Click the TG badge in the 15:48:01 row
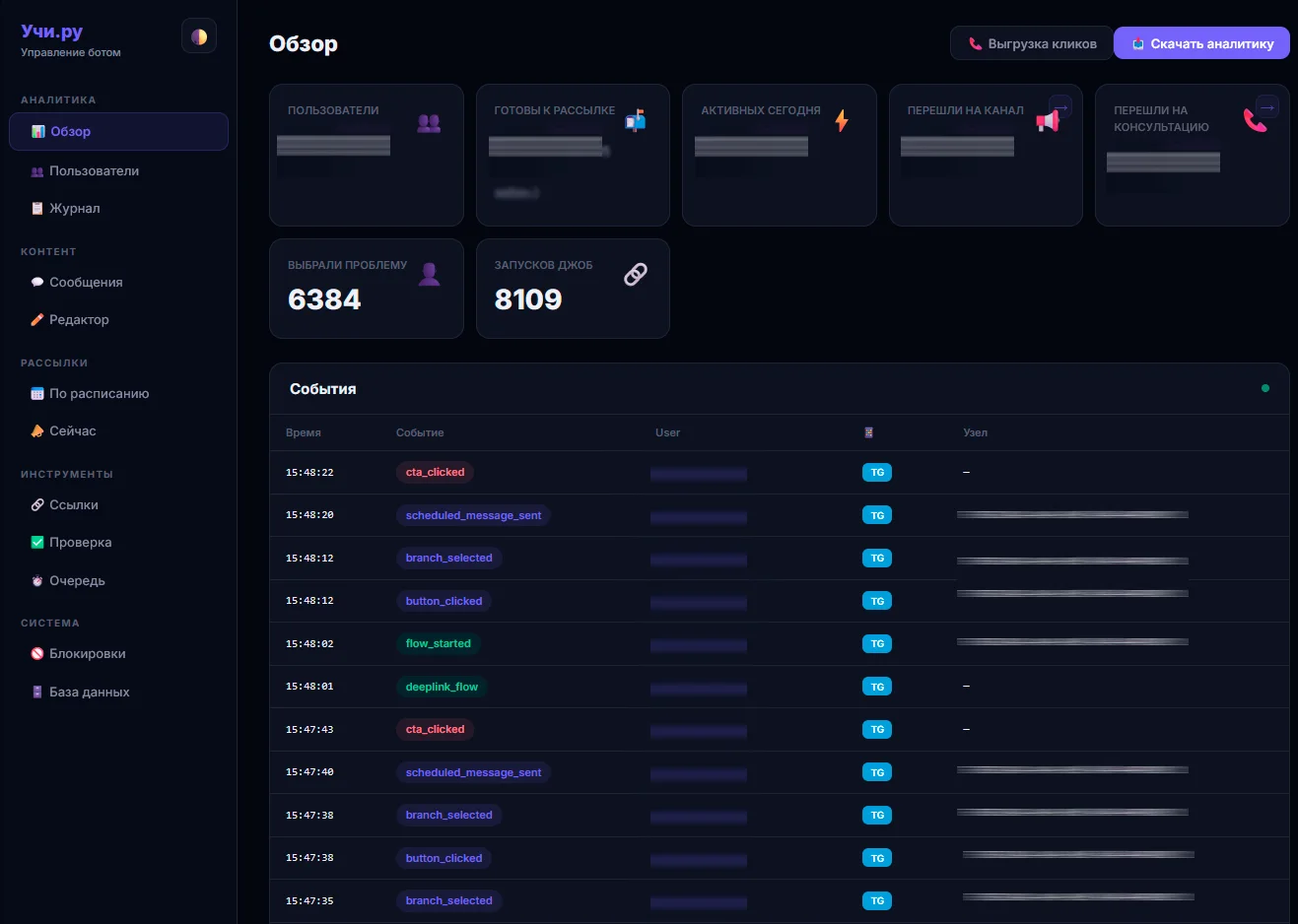 (877, 687)
